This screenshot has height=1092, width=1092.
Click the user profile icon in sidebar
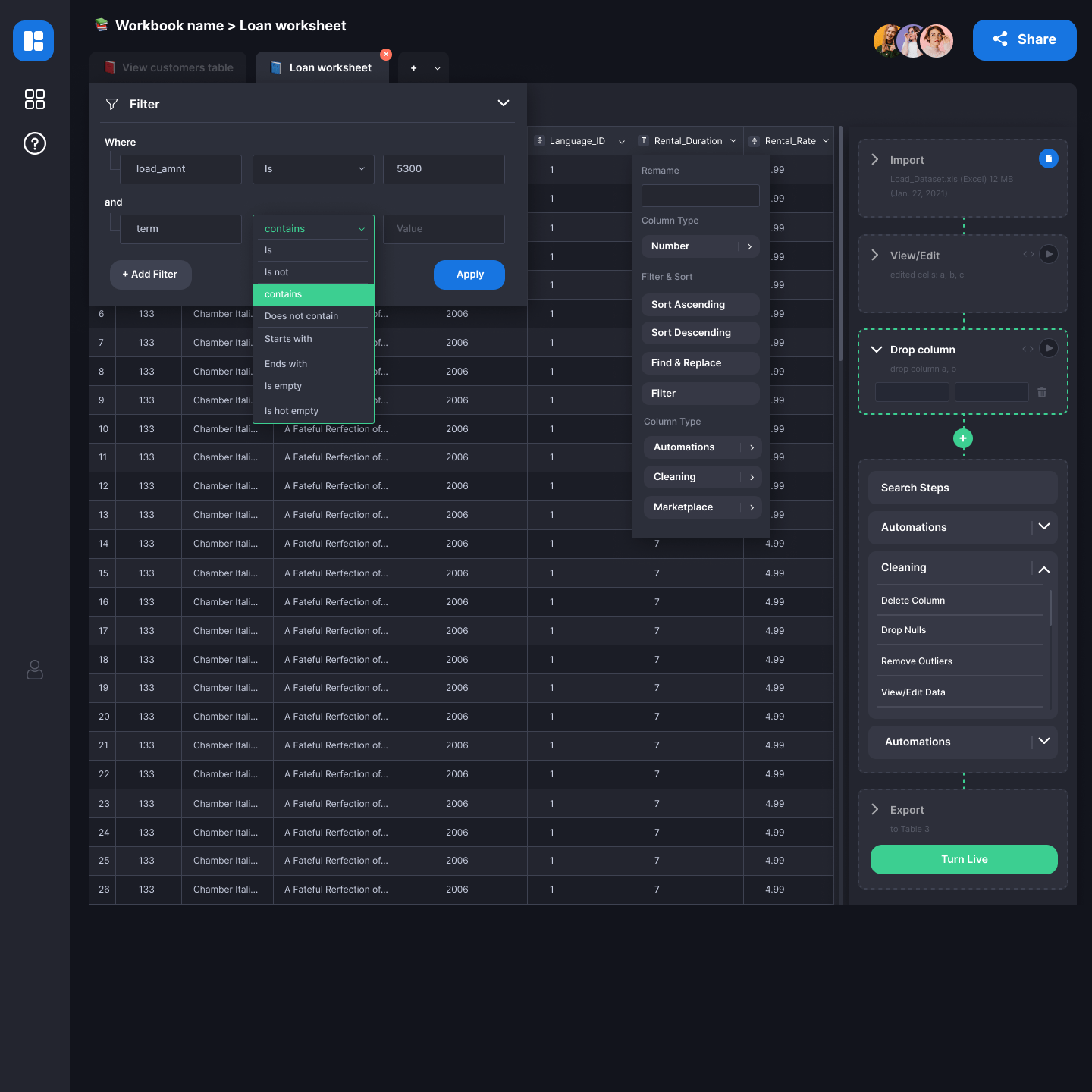click(35, 670)
